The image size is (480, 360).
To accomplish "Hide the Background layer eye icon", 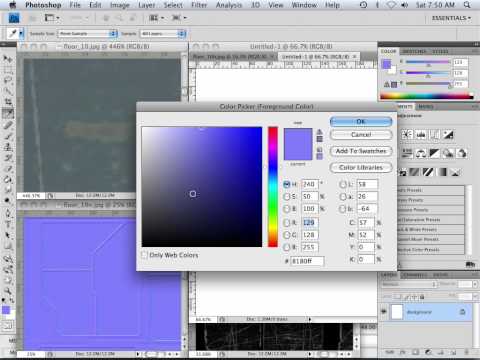I will (x=384, y=311).
